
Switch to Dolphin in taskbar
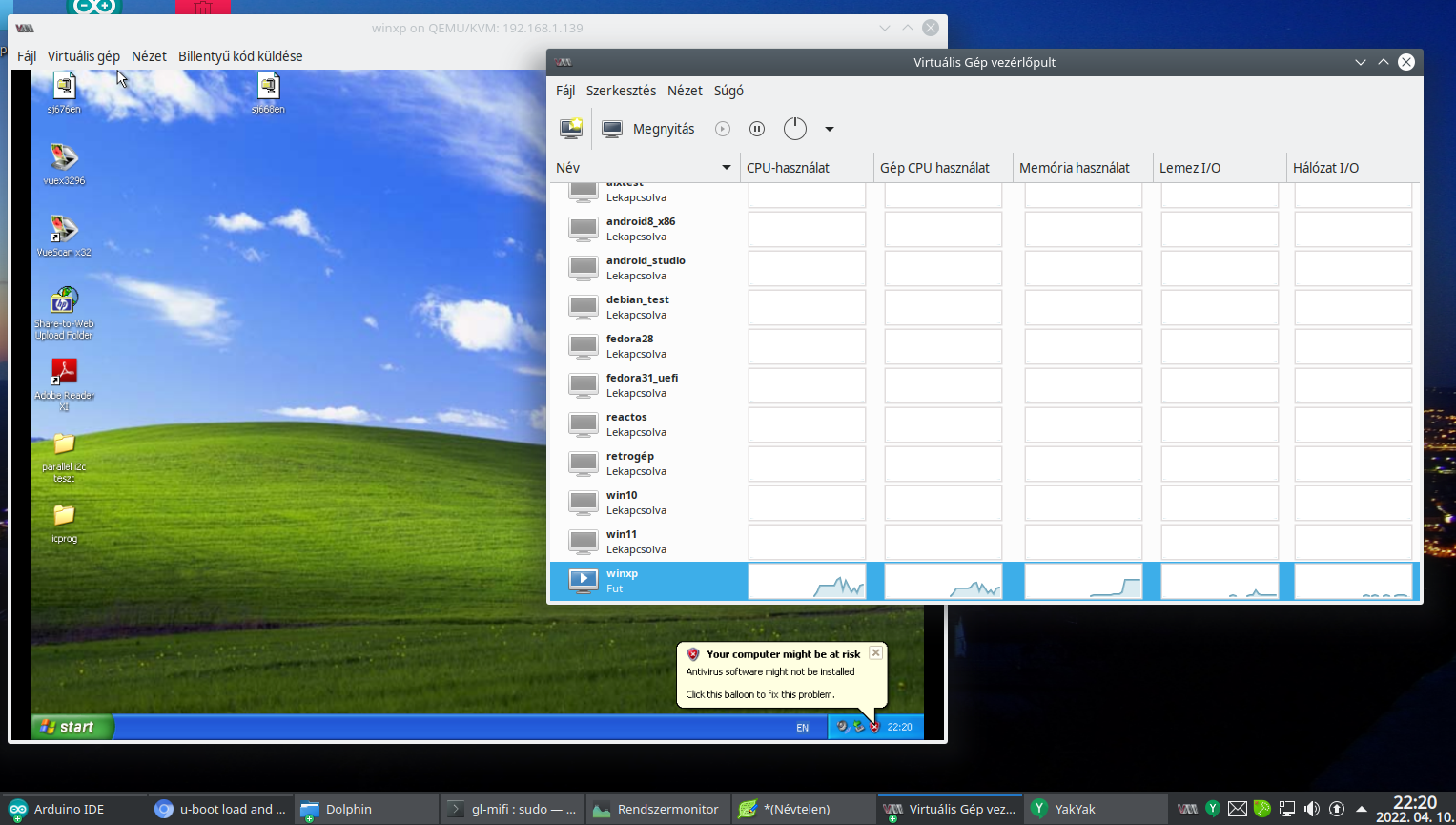click(x=366, y=809)
